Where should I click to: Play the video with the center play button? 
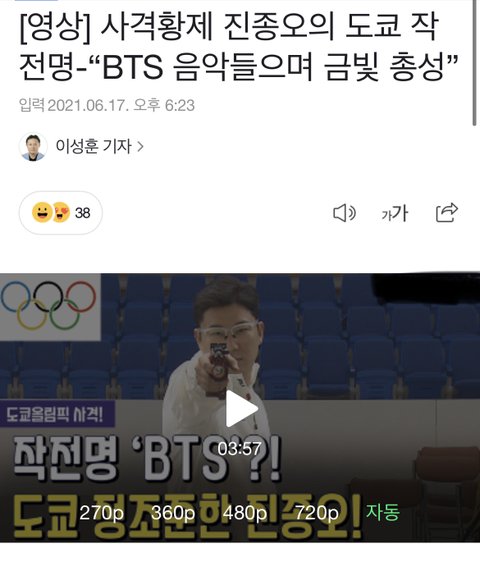click(x=242, y=408)
